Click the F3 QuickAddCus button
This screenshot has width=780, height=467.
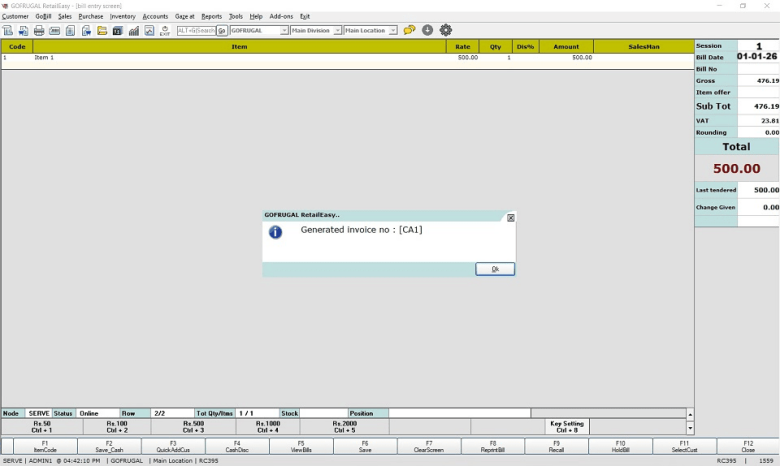(x=173, y=446)
